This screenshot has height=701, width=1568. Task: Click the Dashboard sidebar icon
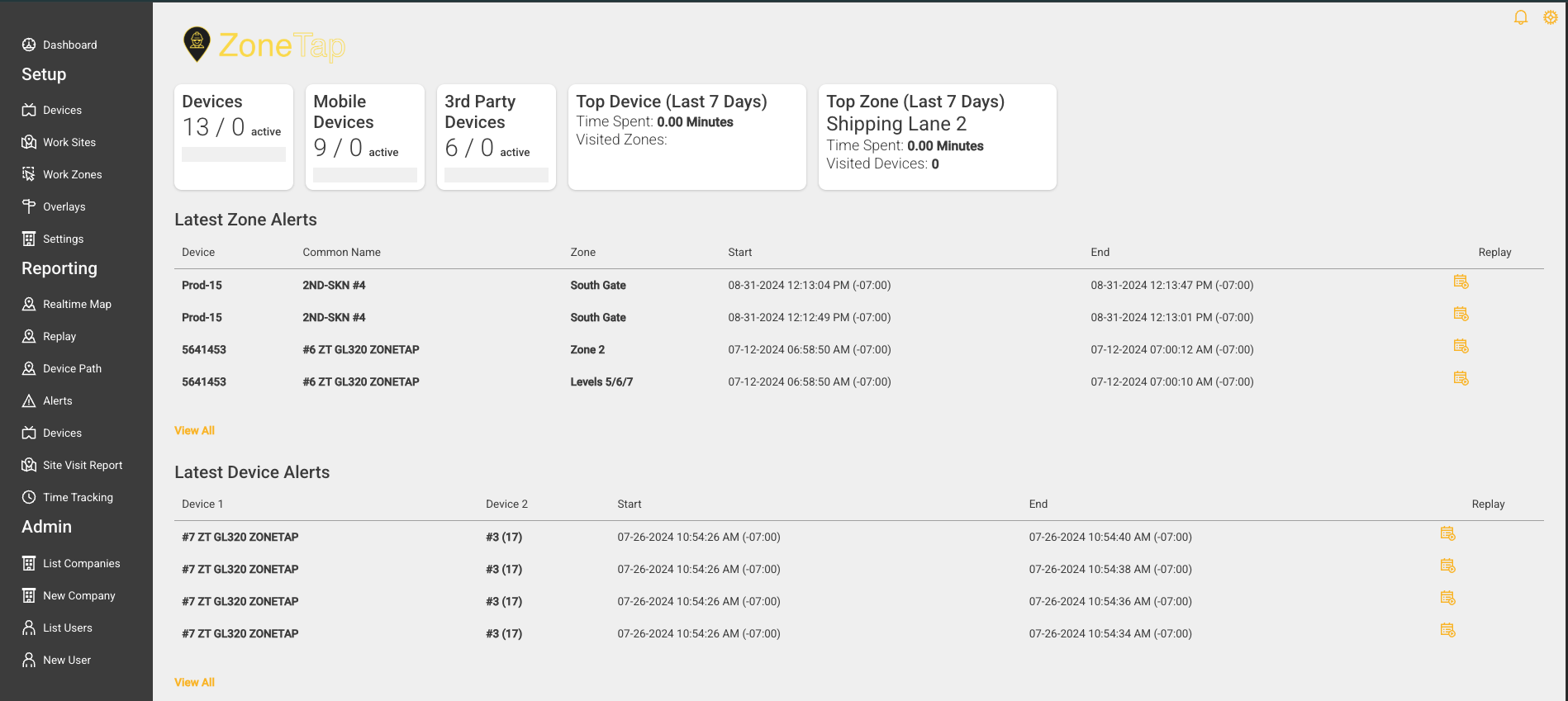[29, 45]
